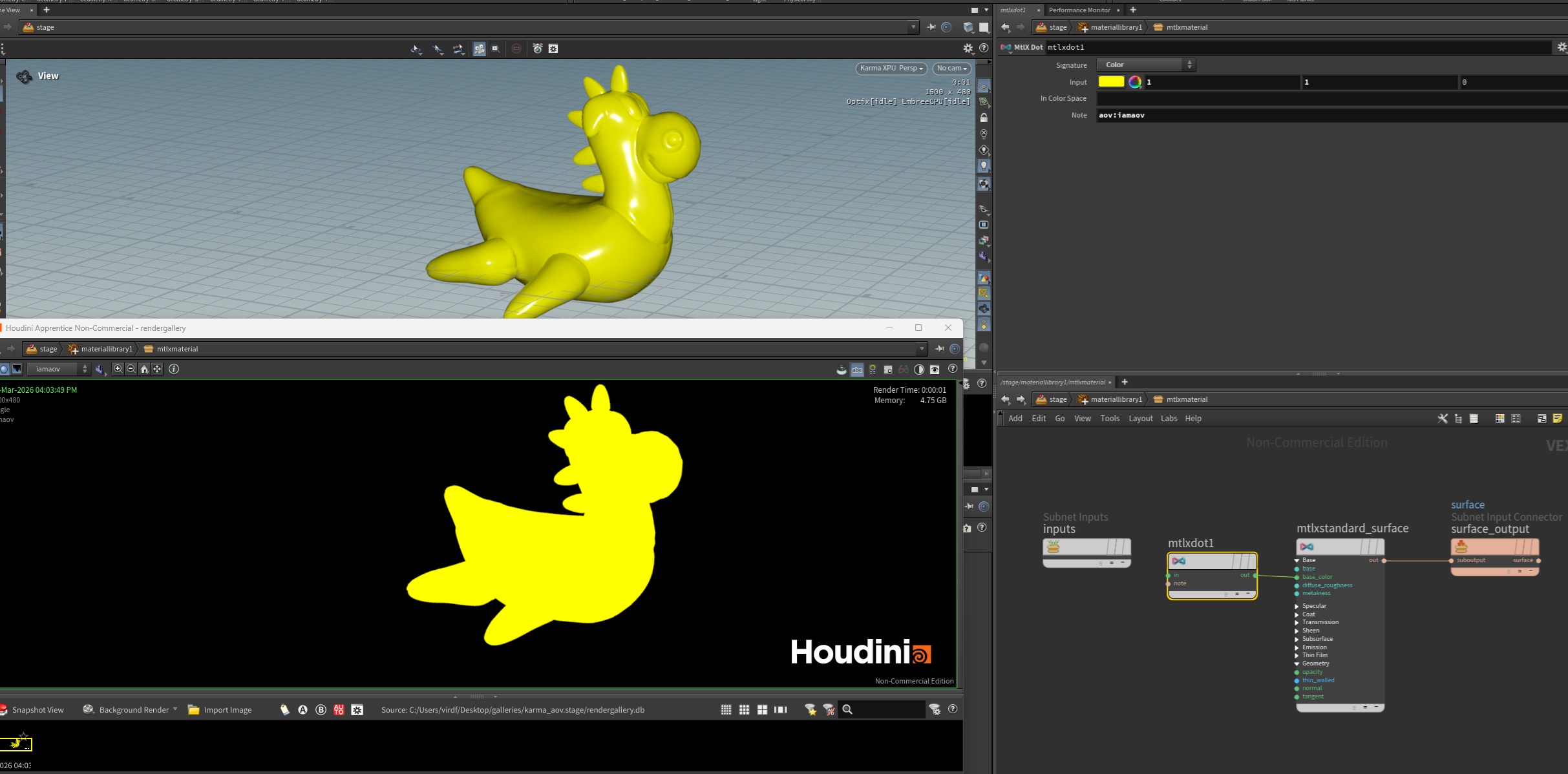
Task: Open the Karma XPU Persp menu
Action: tap(891, 68)
